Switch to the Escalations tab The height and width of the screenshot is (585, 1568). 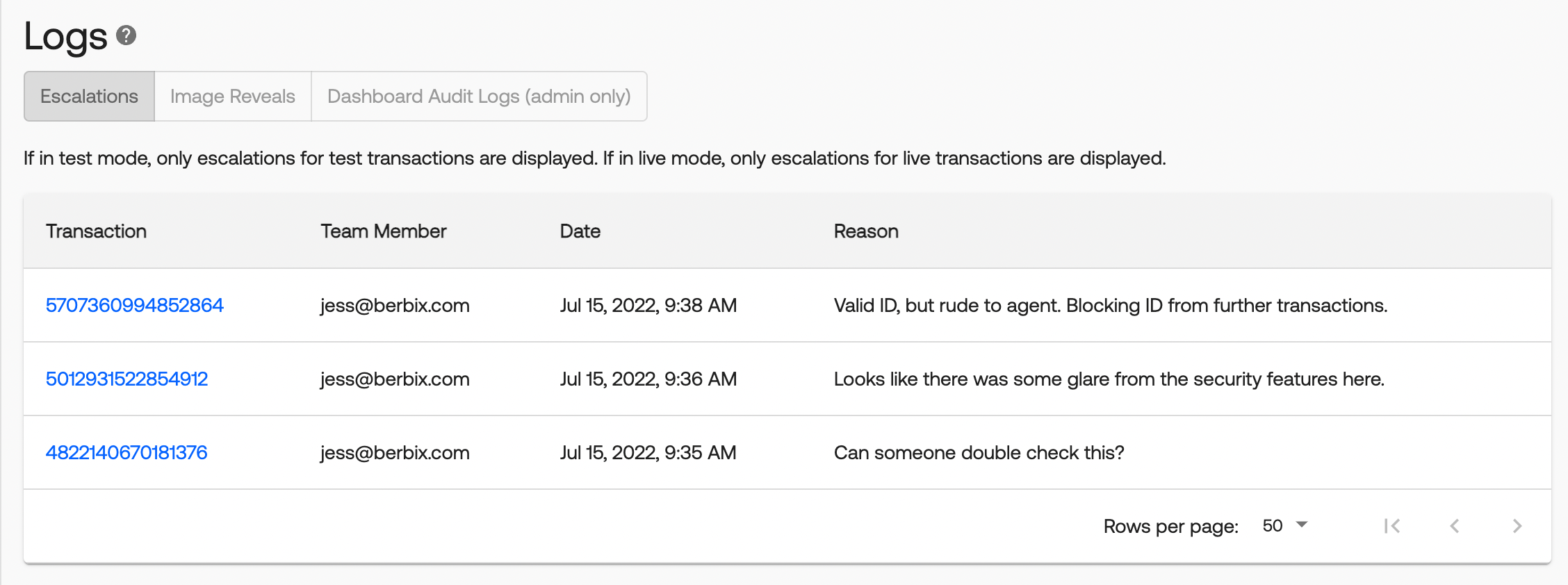(x=89, y=97)
